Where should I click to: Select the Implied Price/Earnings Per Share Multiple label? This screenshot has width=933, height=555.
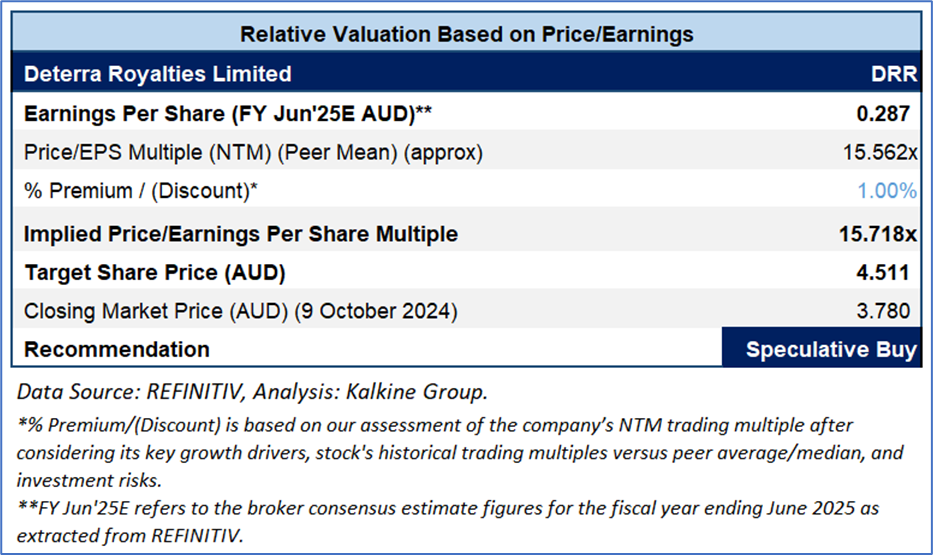pos(241,234)
